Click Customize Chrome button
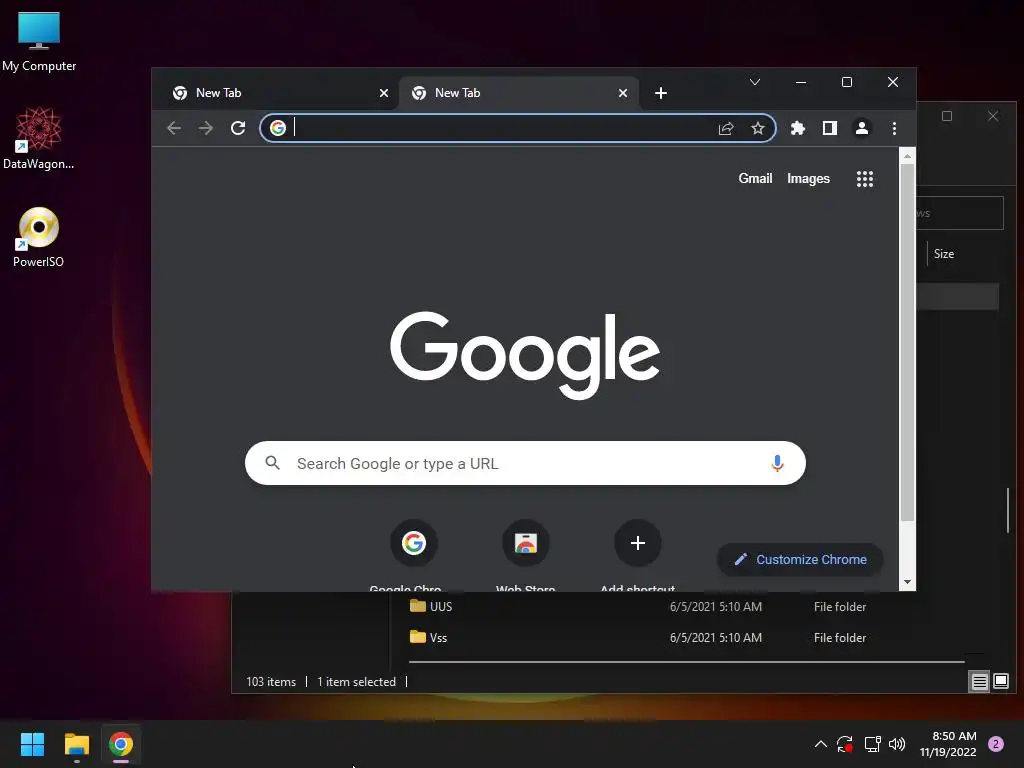The image size is (1024, 768). 801,560
